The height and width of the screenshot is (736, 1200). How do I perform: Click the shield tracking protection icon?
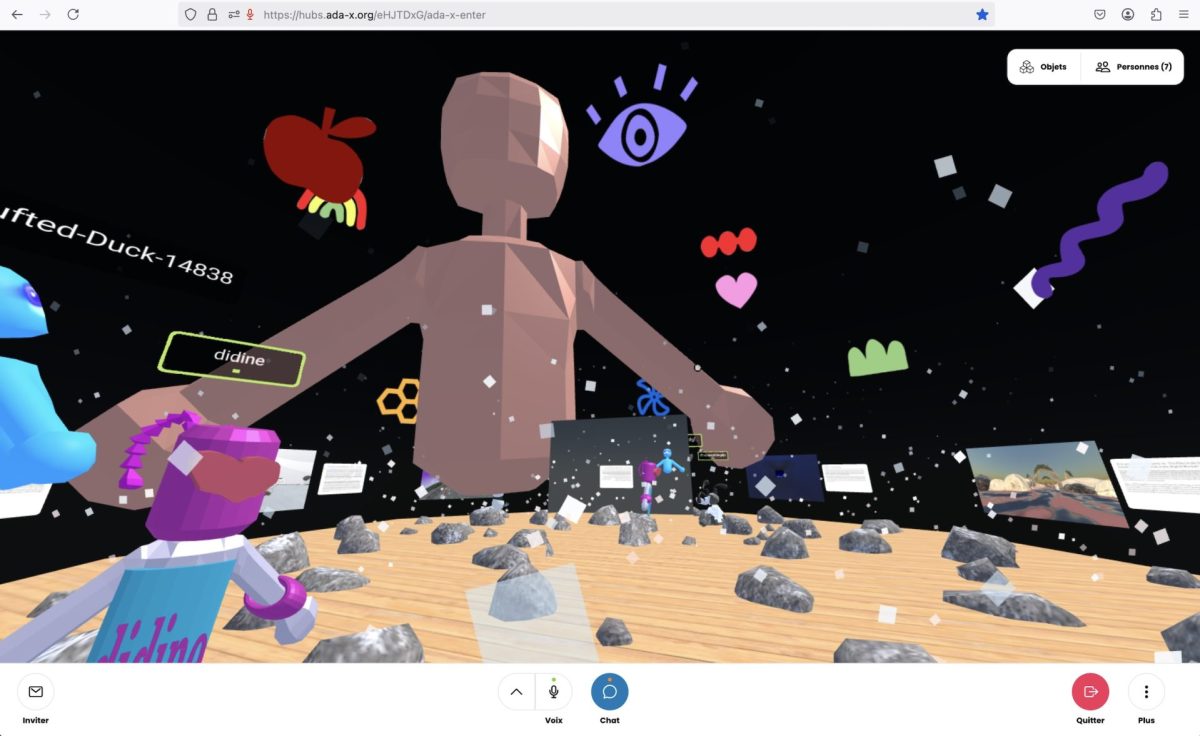pos(192,15)
